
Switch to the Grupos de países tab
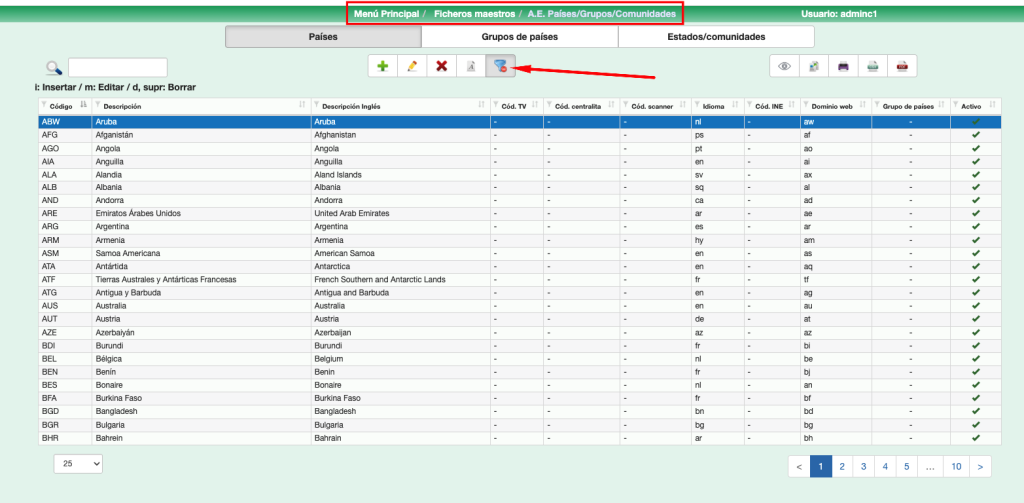[519, 37]
